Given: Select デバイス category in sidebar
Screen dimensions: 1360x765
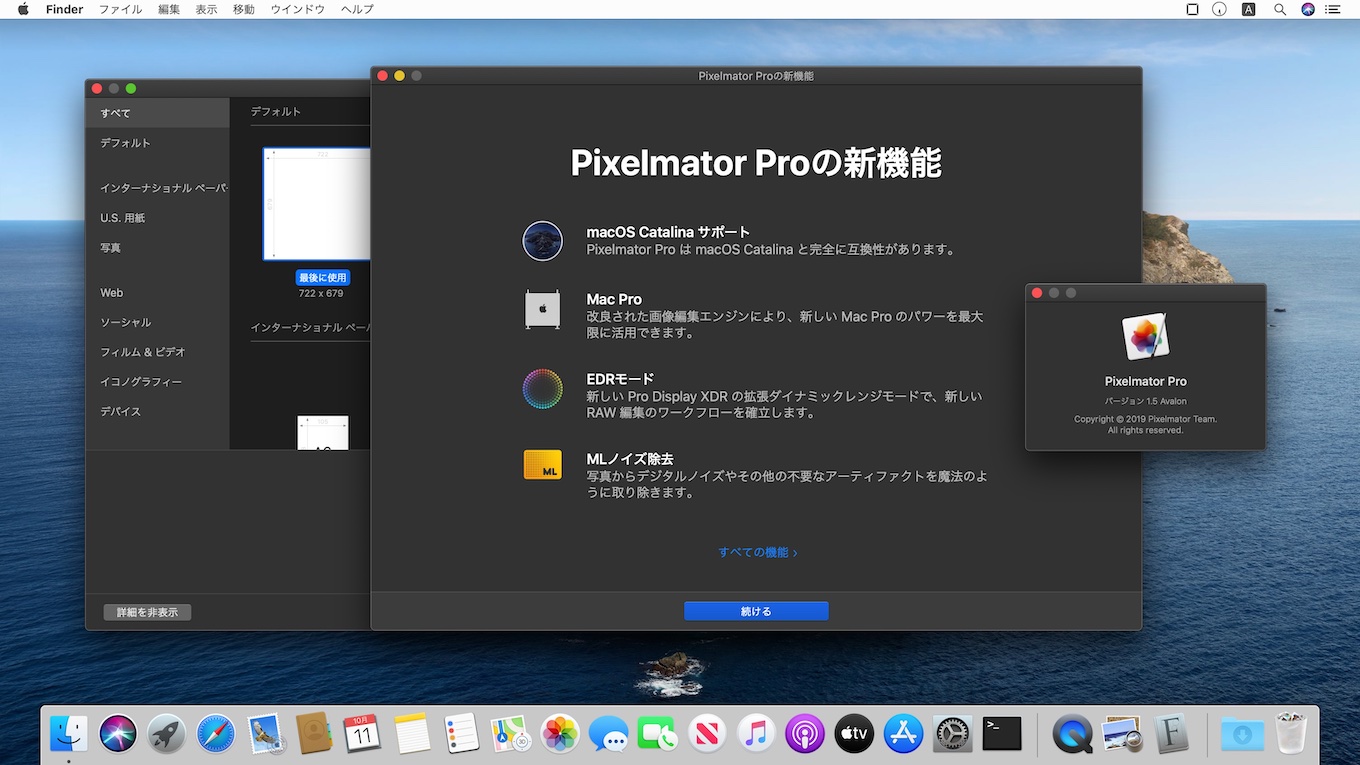Looking at the screenshot, I should (158, 412).
